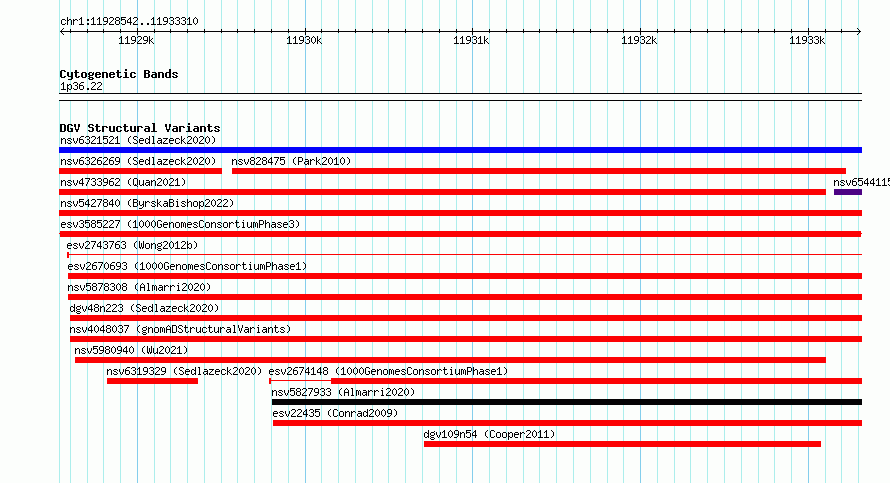Click the dgv48n223 red bar
The width and height of the screenshot is (890, 483).
(466, 318)
